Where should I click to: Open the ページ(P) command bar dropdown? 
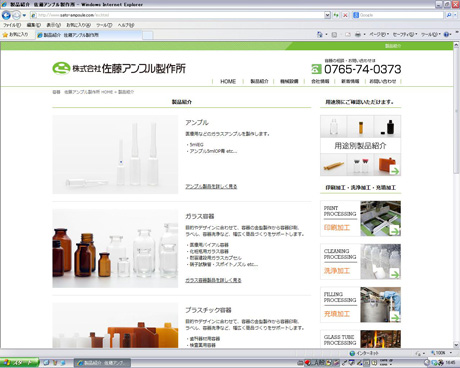(379, 34)
